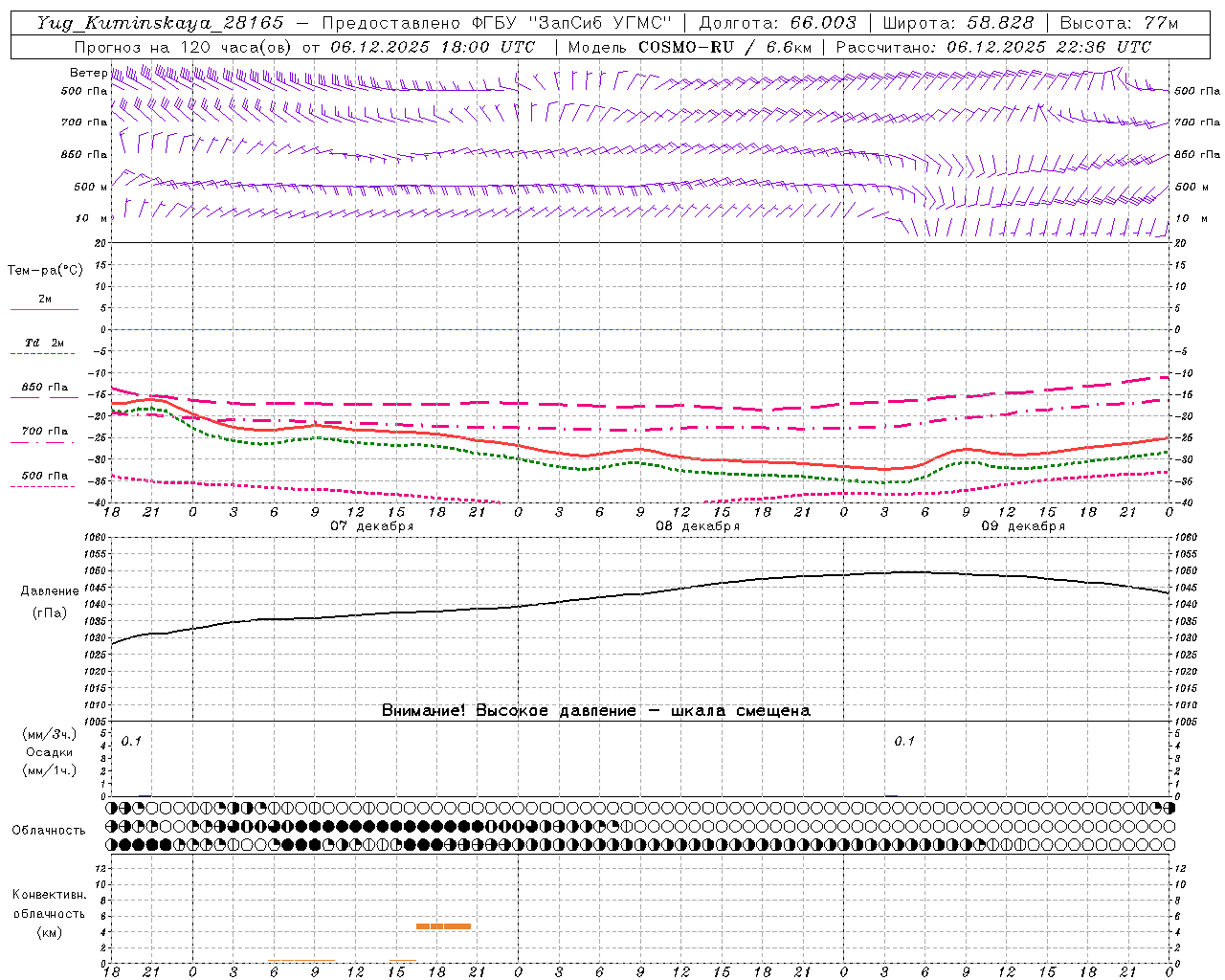Click the warning Внимание! Высокое давление — шкала смещена
The width and height of the screenshot is (1225, 980).
pos(596,710)
